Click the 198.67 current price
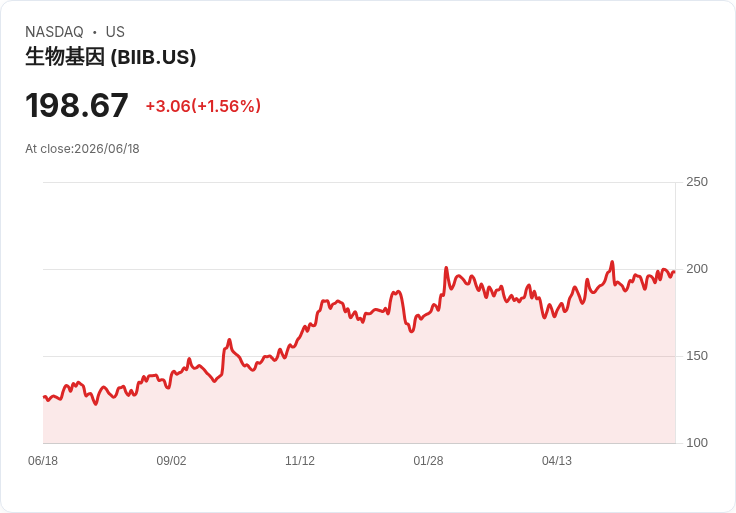This screenshot has width=736, height=513. pos(77,105)
